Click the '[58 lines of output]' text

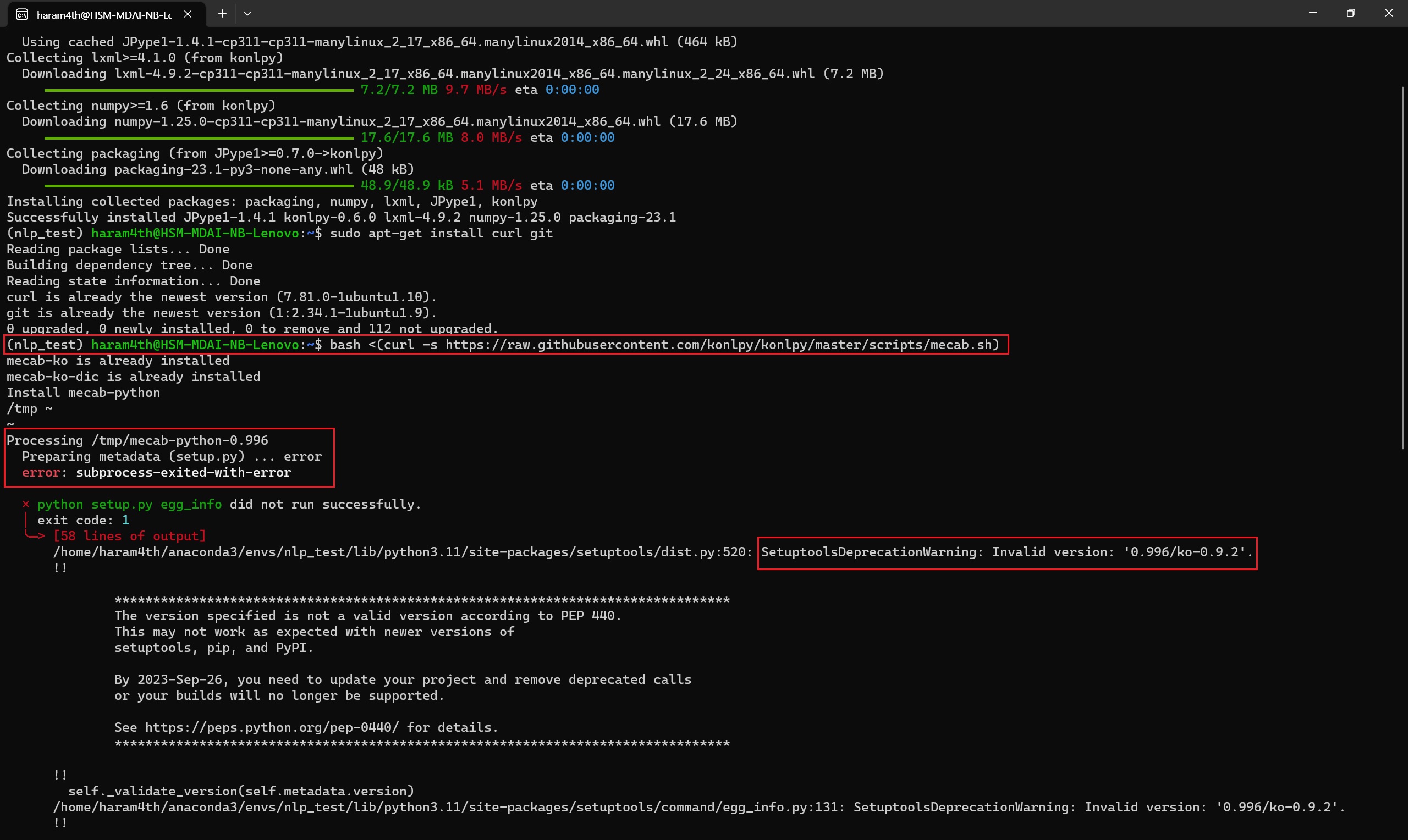(x=130, y=535)
